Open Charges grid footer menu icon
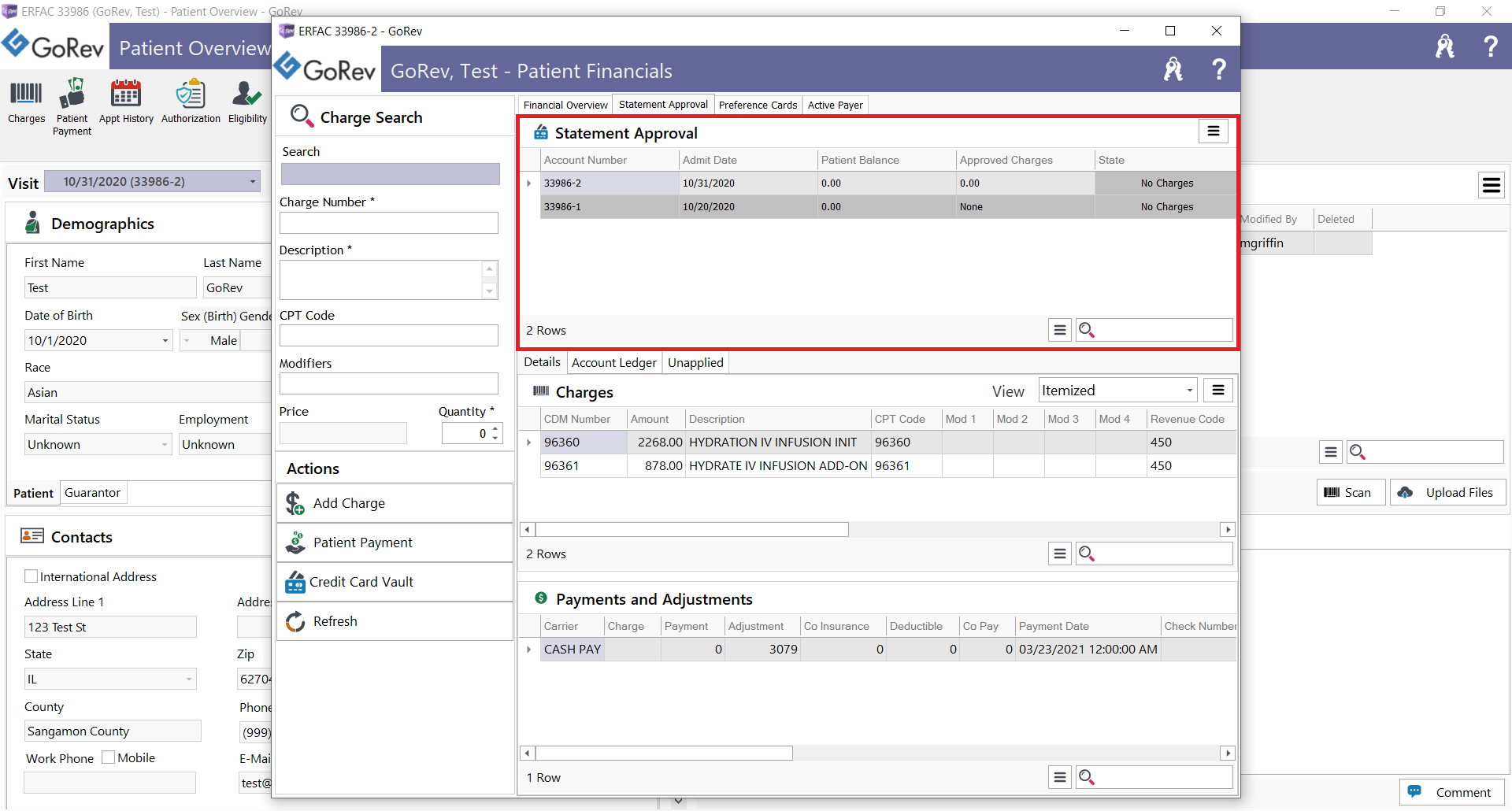 coord(1060,554)
